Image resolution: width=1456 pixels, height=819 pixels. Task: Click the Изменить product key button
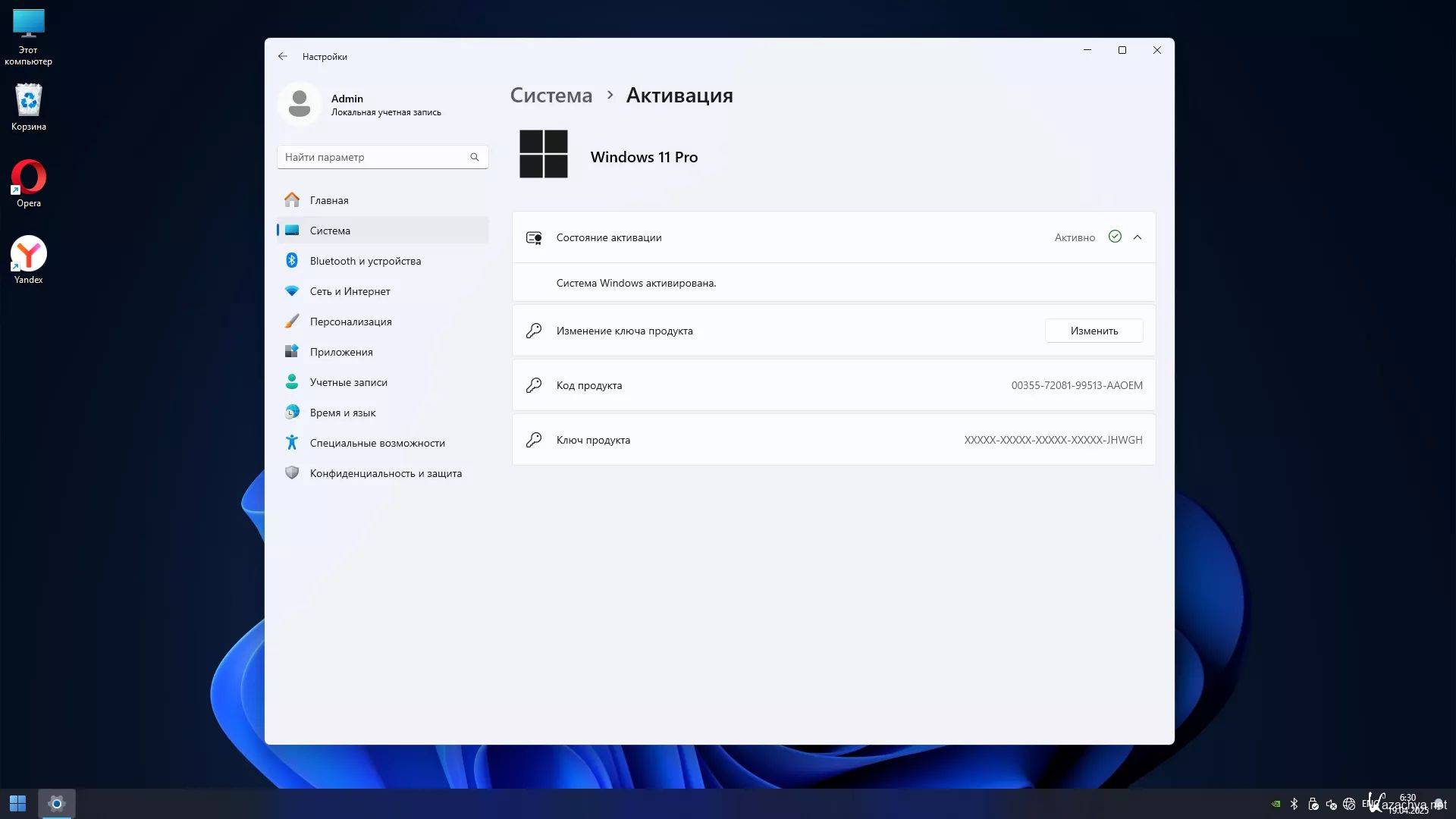1094,331
